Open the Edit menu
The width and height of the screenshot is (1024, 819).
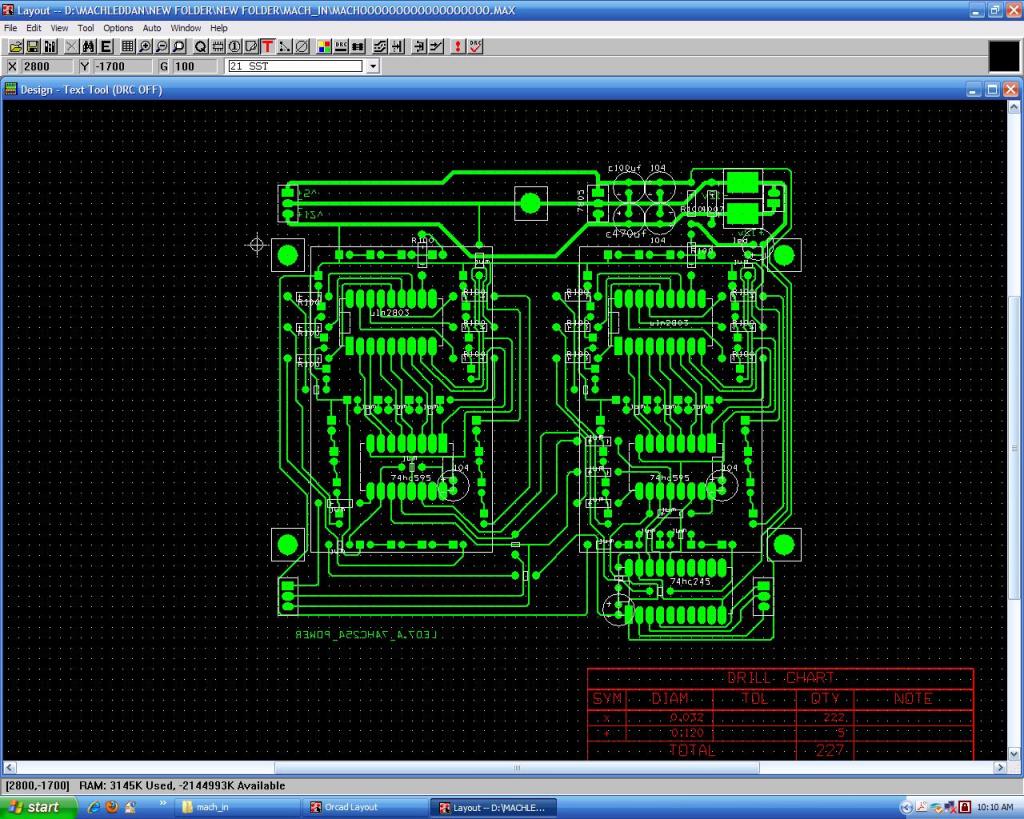[33, 28]
